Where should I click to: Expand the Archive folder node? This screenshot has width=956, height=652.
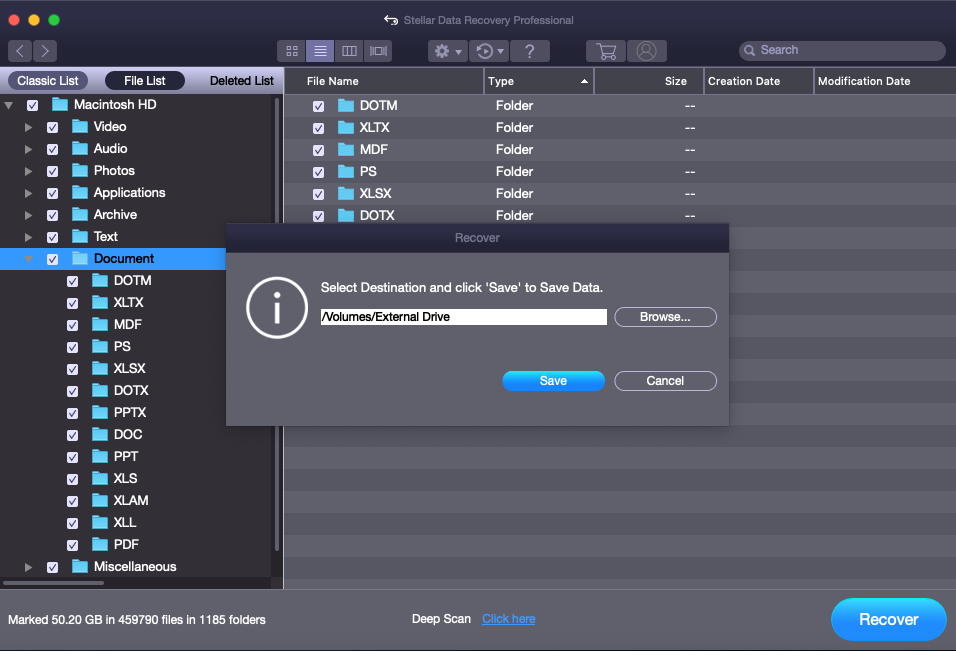click(28, 215)
